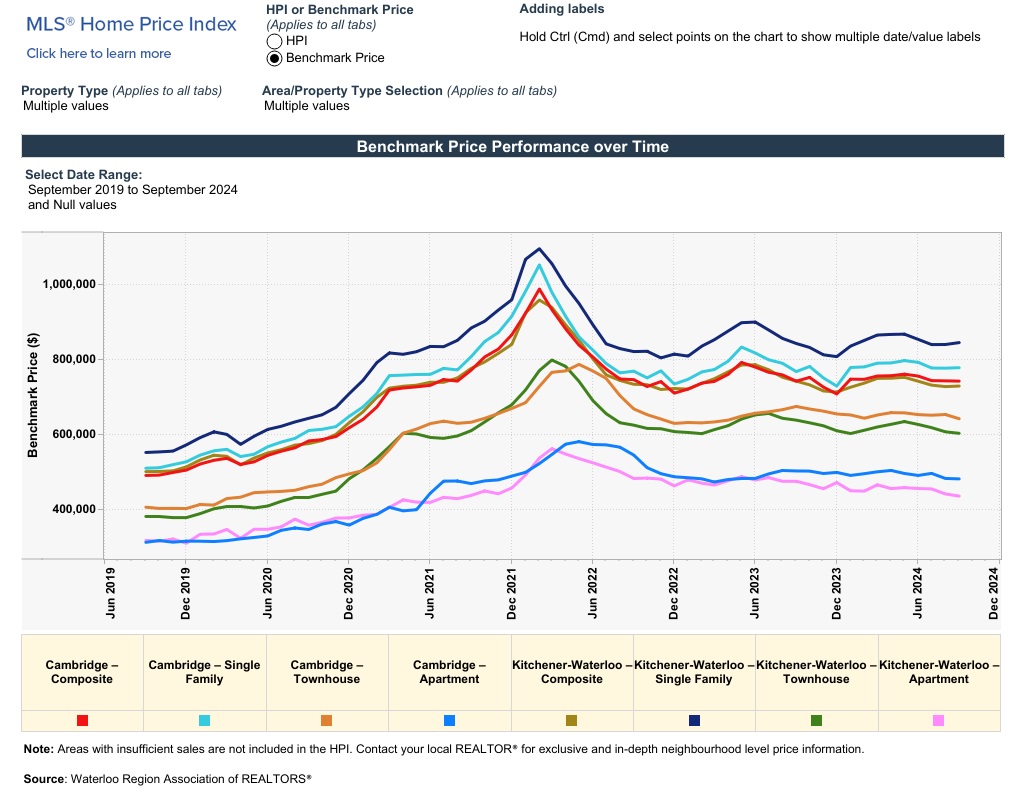Viewport: 1016px width, 800px height.
Task: Click blue Cambridge Apartment legend swatch
Action: (x=449, y=720)
